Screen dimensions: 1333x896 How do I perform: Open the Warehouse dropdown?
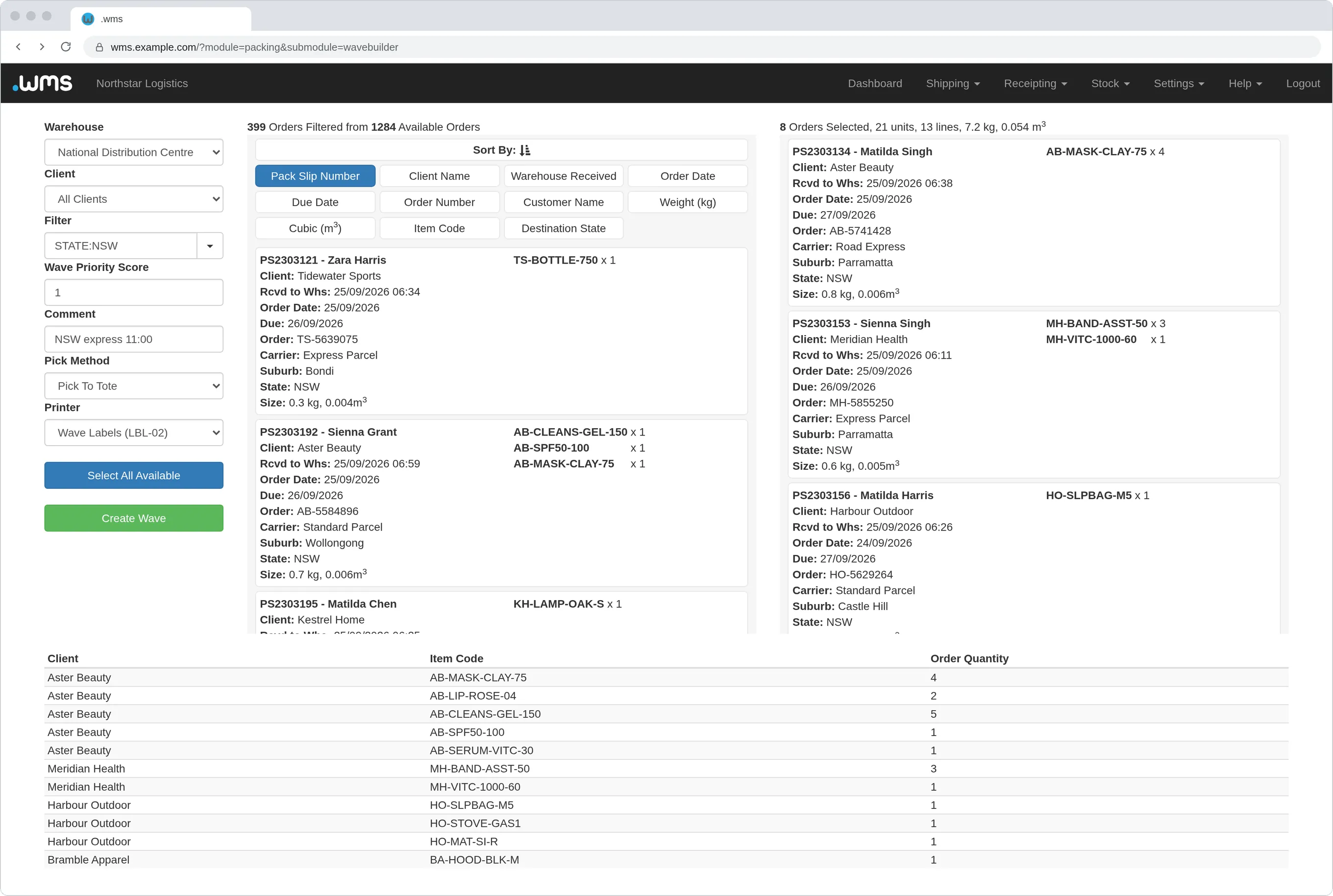(x=134, y=152)
